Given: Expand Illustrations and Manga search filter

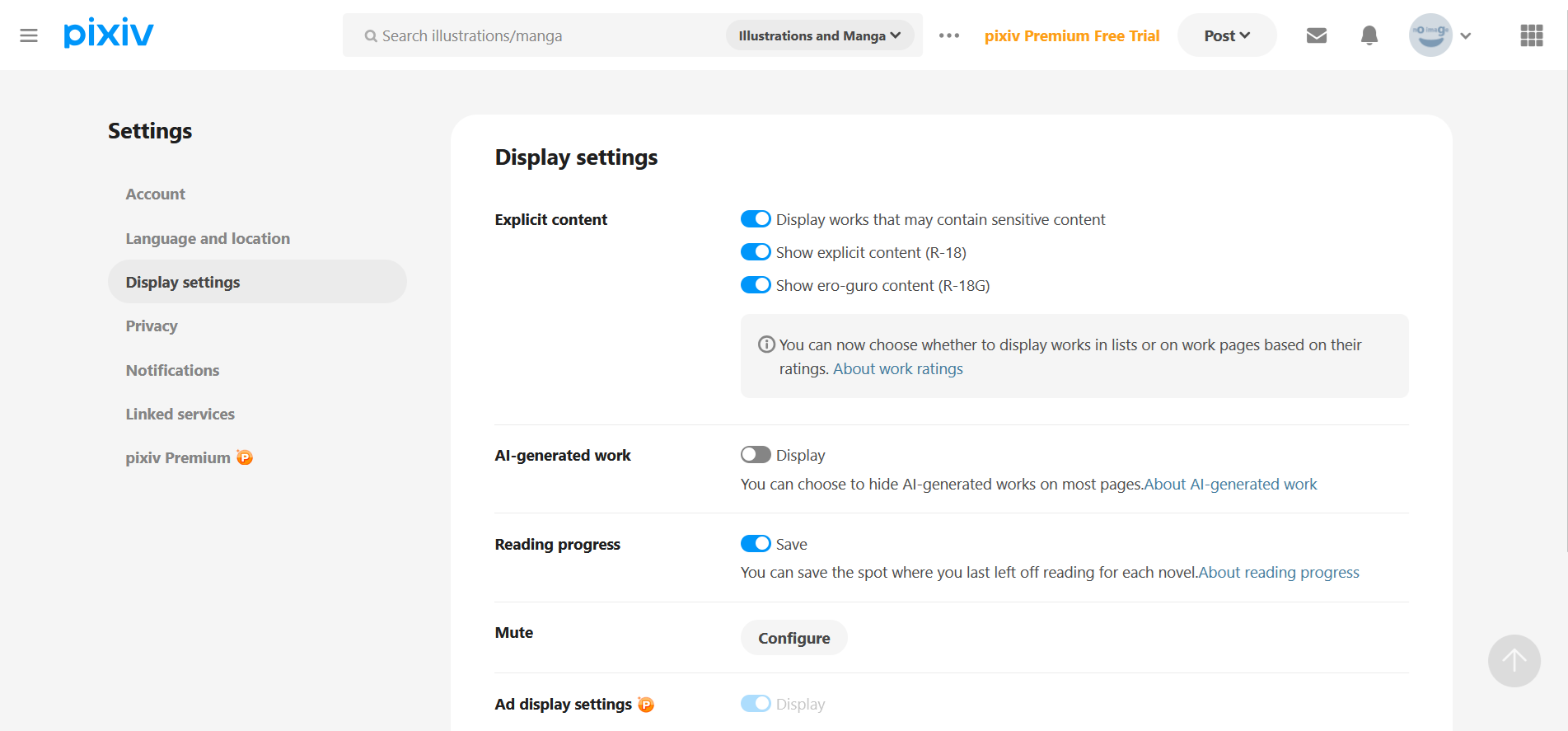Looking at the screenshot, I should click(x=820, y=35).
